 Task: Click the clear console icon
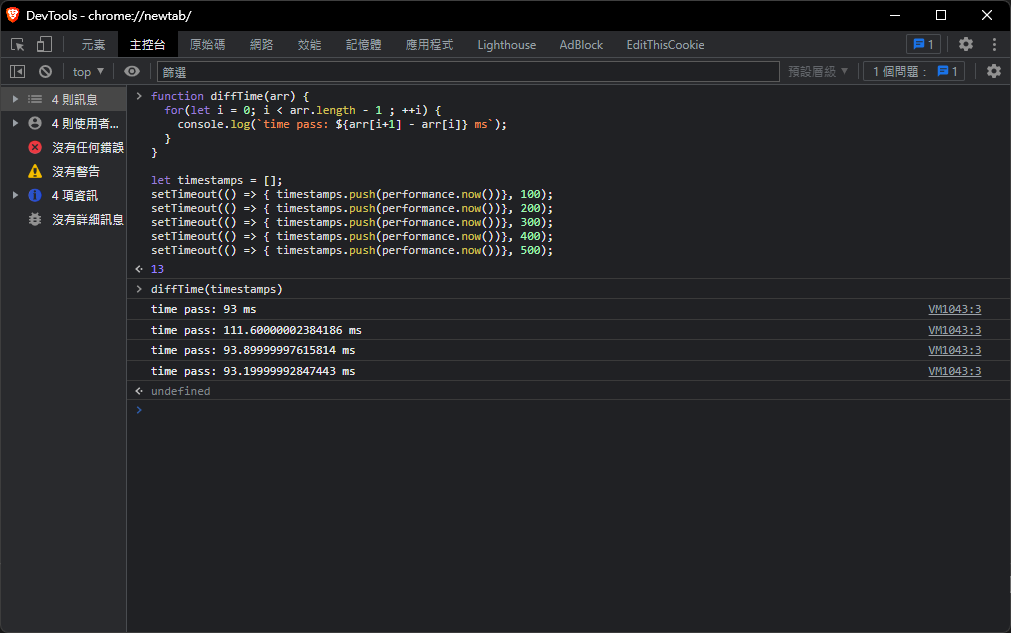(45, 72)
